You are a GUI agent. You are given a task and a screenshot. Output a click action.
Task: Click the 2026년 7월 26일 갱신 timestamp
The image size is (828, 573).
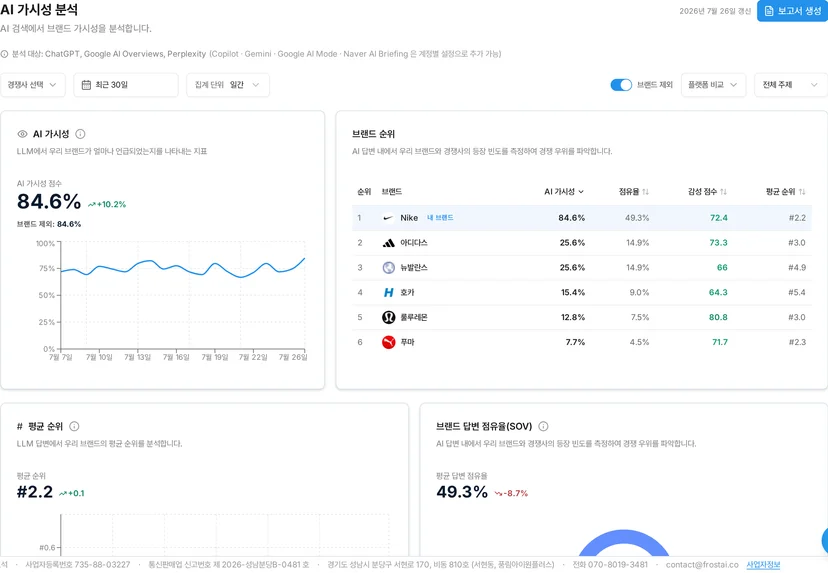pyautogui.click(x=715, y=11)
